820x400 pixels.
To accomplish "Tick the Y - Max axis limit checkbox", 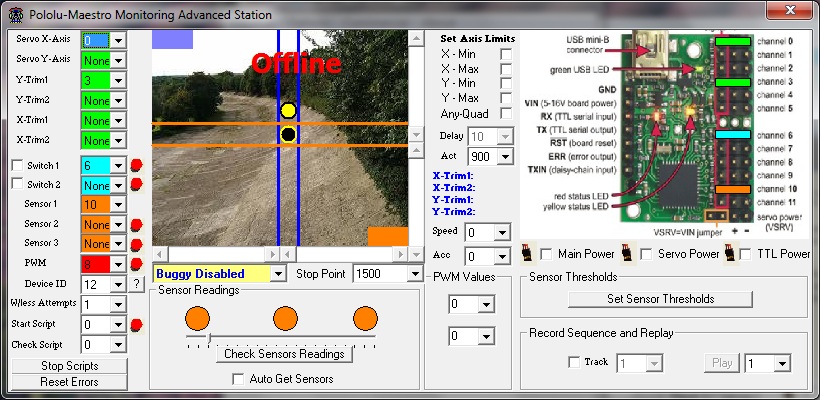I will click(x=506, y=98).
